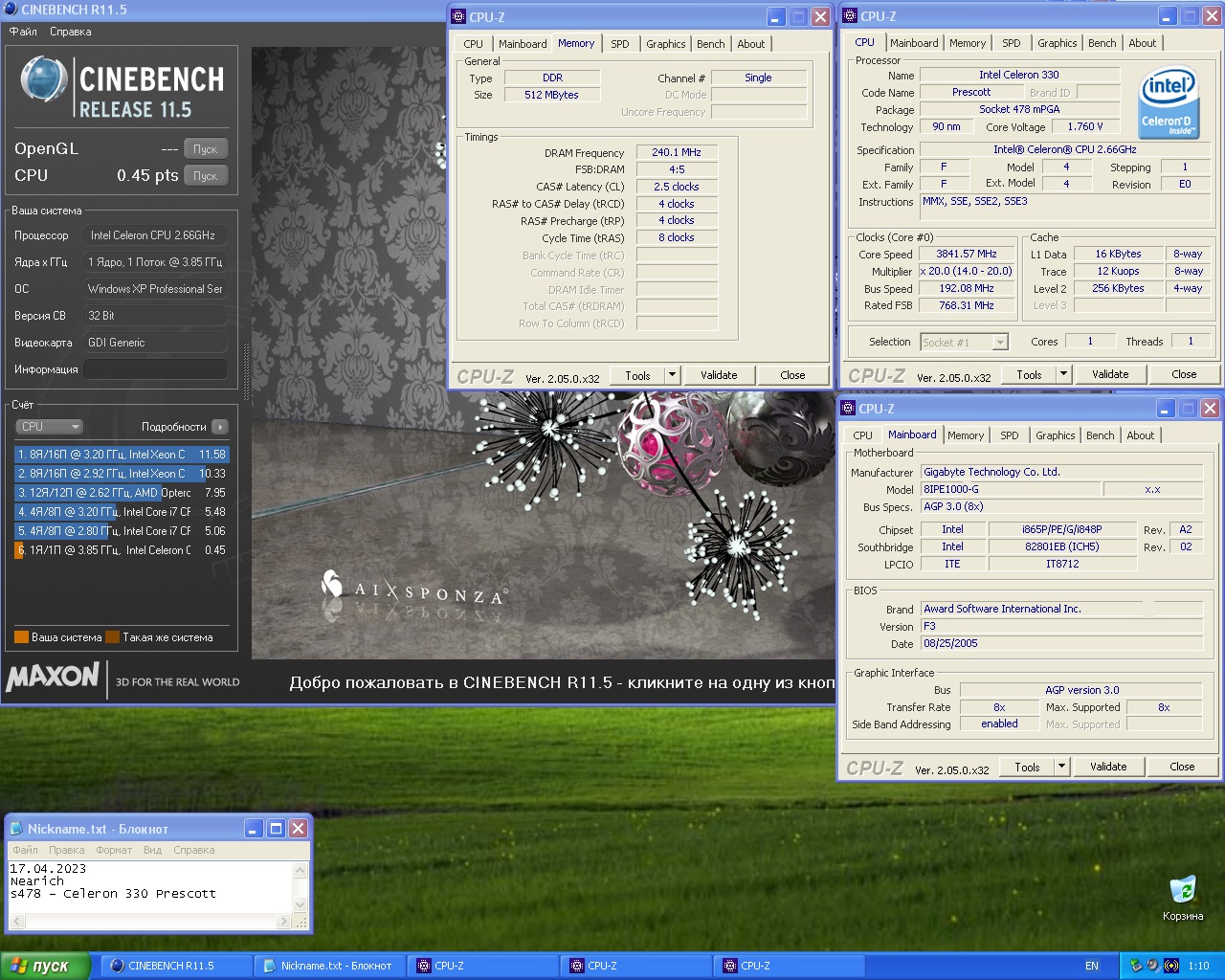The height and width of the screenshot is (980, 1225).
Task: Click the safely remove hardware tray icon
Action: 1136,966
